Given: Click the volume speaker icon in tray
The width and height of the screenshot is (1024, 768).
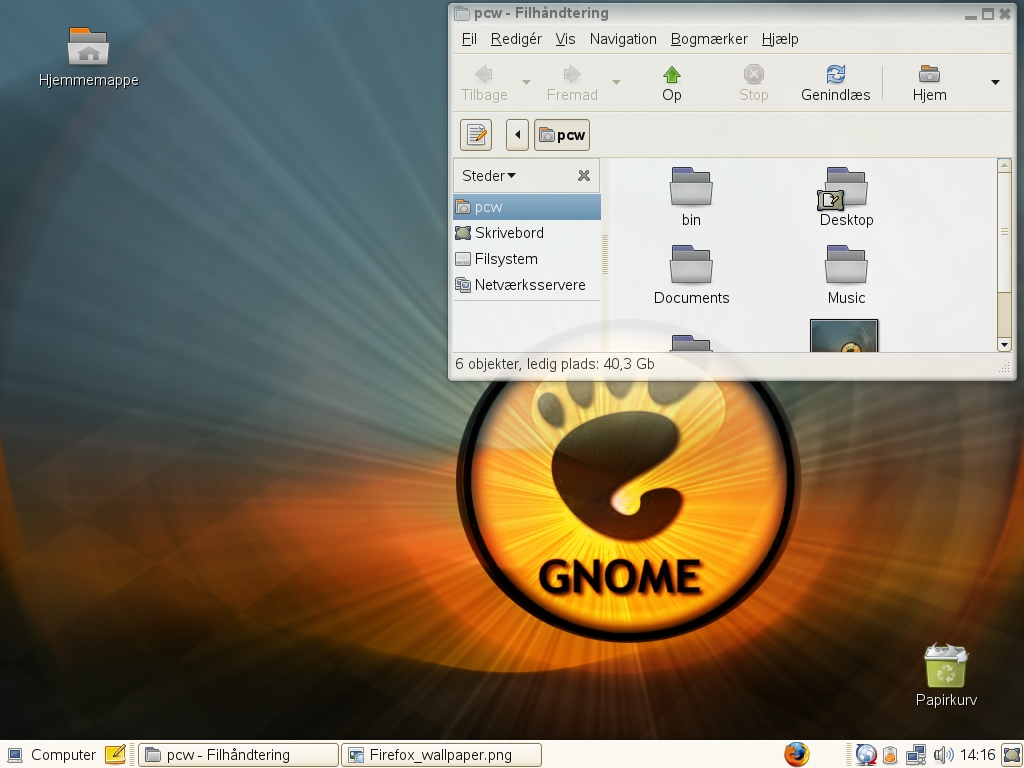Looking at the screenshot, I should pos(942,755).
